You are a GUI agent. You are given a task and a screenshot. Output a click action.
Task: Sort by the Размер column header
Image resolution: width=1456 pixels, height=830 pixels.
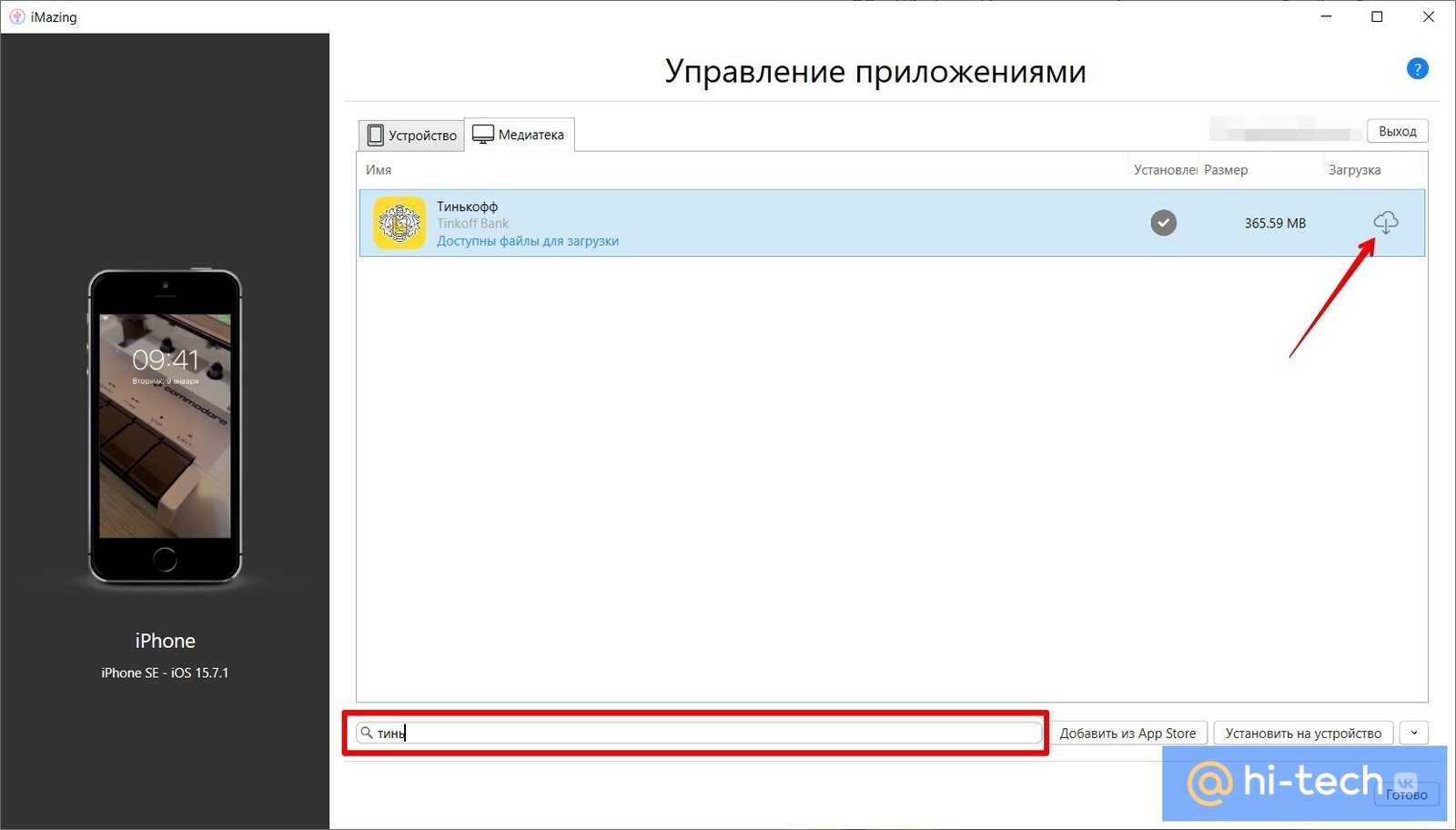[1226, 170]
